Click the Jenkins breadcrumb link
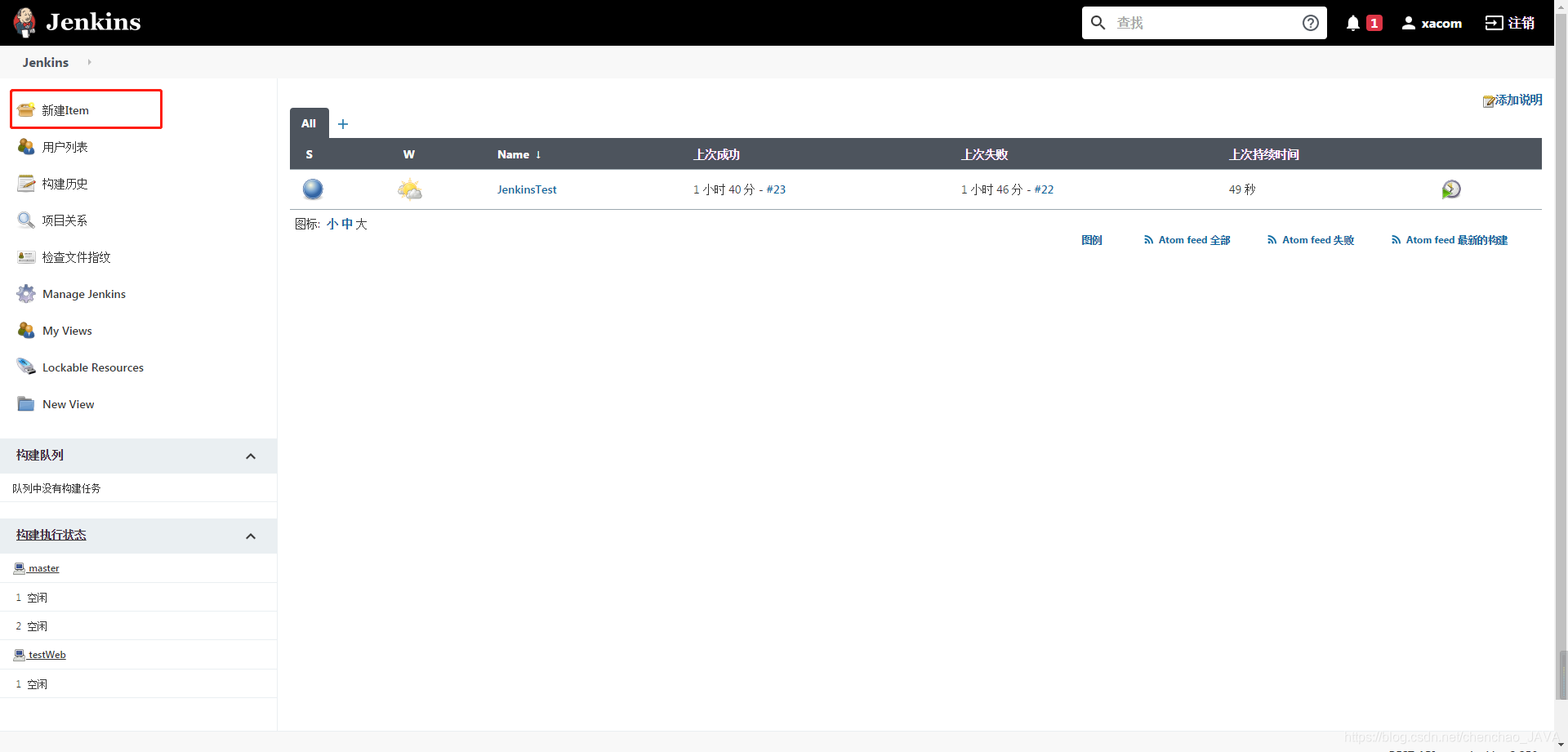Screen dimensions: 1568x752 point(46,62)
